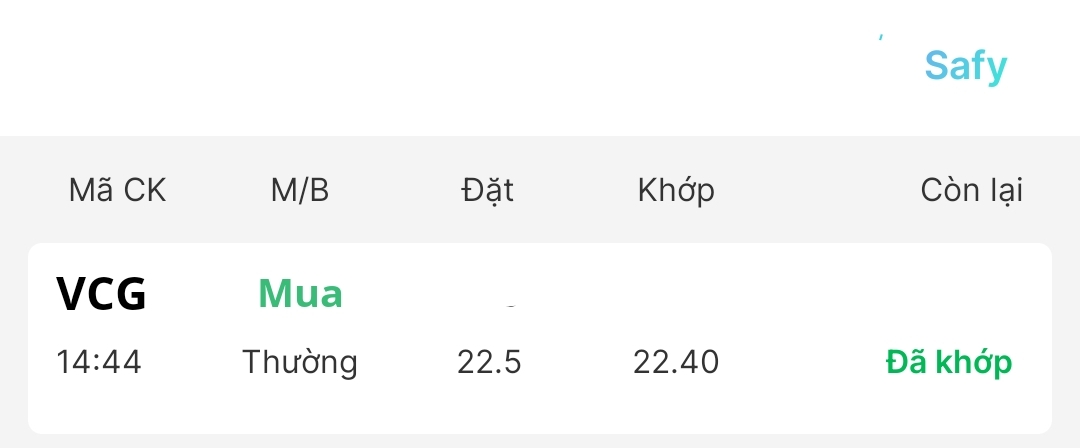1080x448 pixels.
Task: Click empty space above Đã khớp status
Action: [x=949, y=295]
